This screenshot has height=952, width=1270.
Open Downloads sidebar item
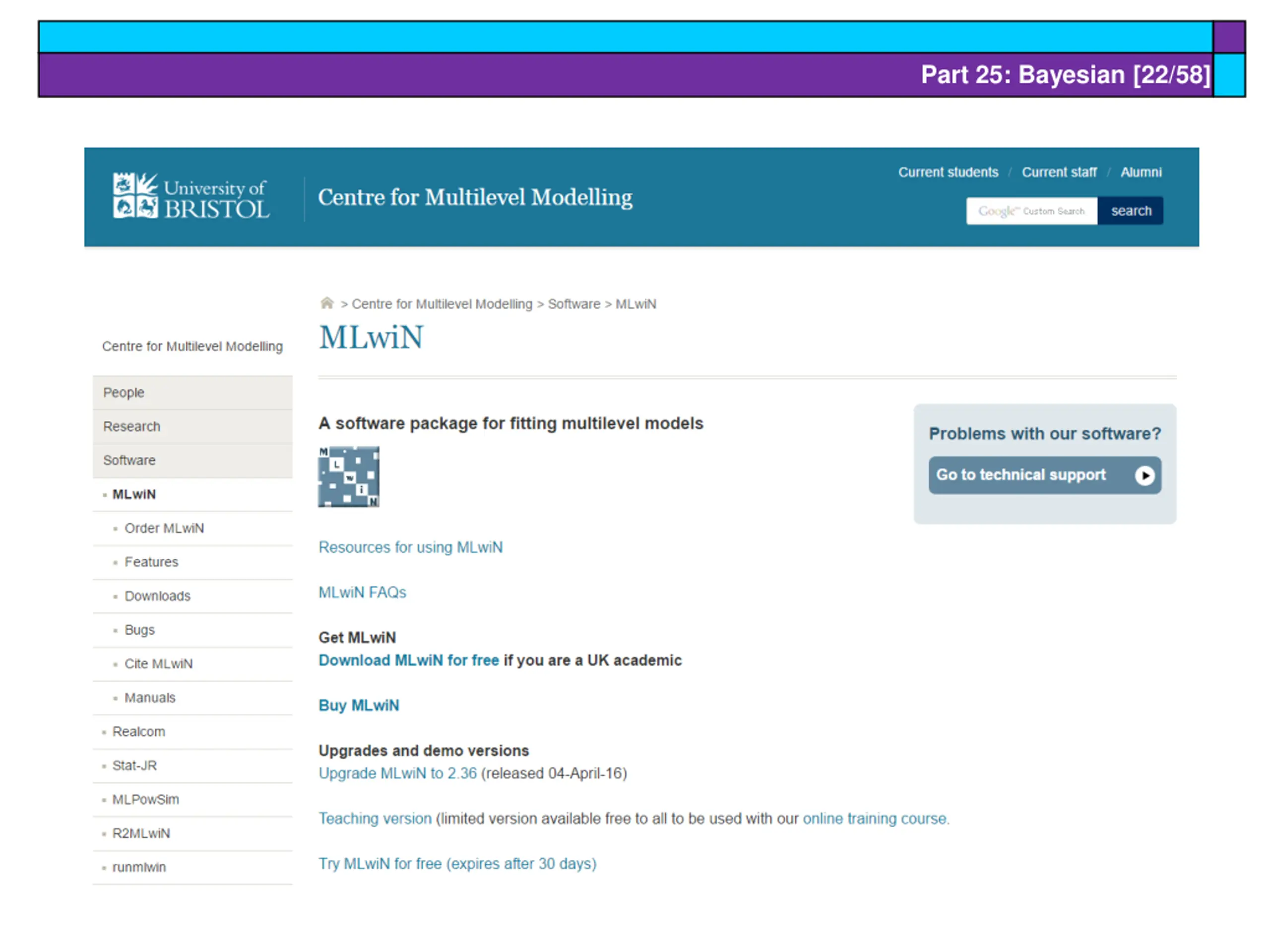tap(192, 595)
